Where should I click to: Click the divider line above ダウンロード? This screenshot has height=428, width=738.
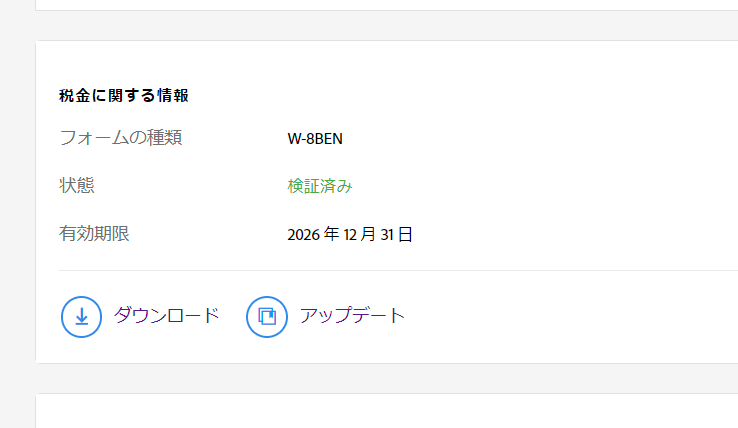pos(400,270)
